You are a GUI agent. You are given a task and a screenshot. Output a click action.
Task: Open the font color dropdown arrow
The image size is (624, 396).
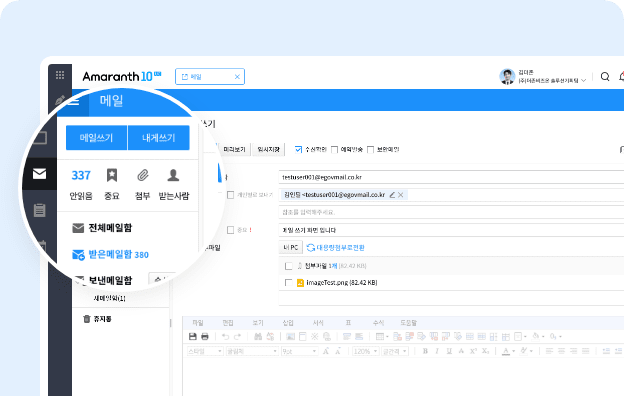coord(513,351)
